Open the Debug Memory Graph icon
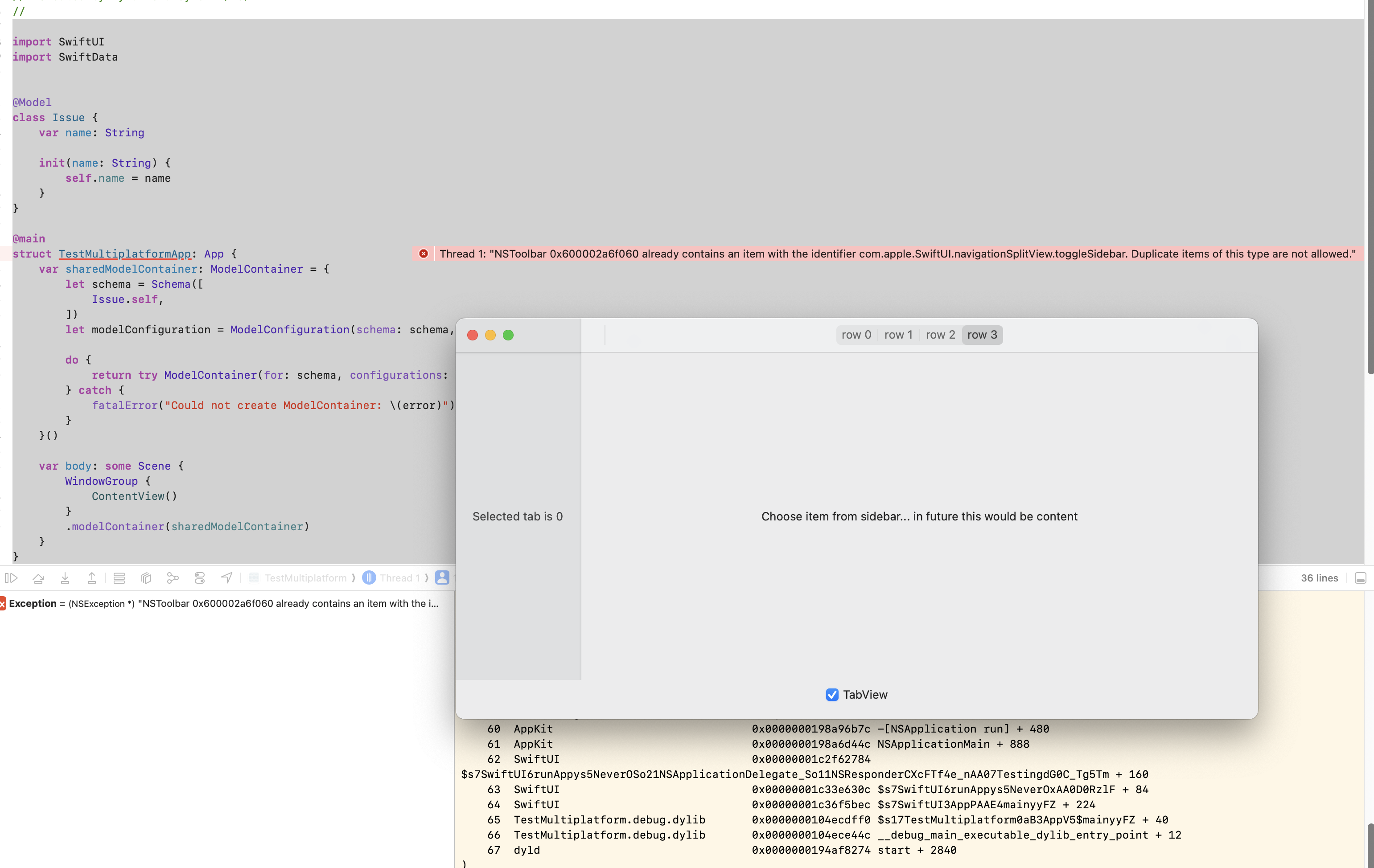 pos(173,578)
